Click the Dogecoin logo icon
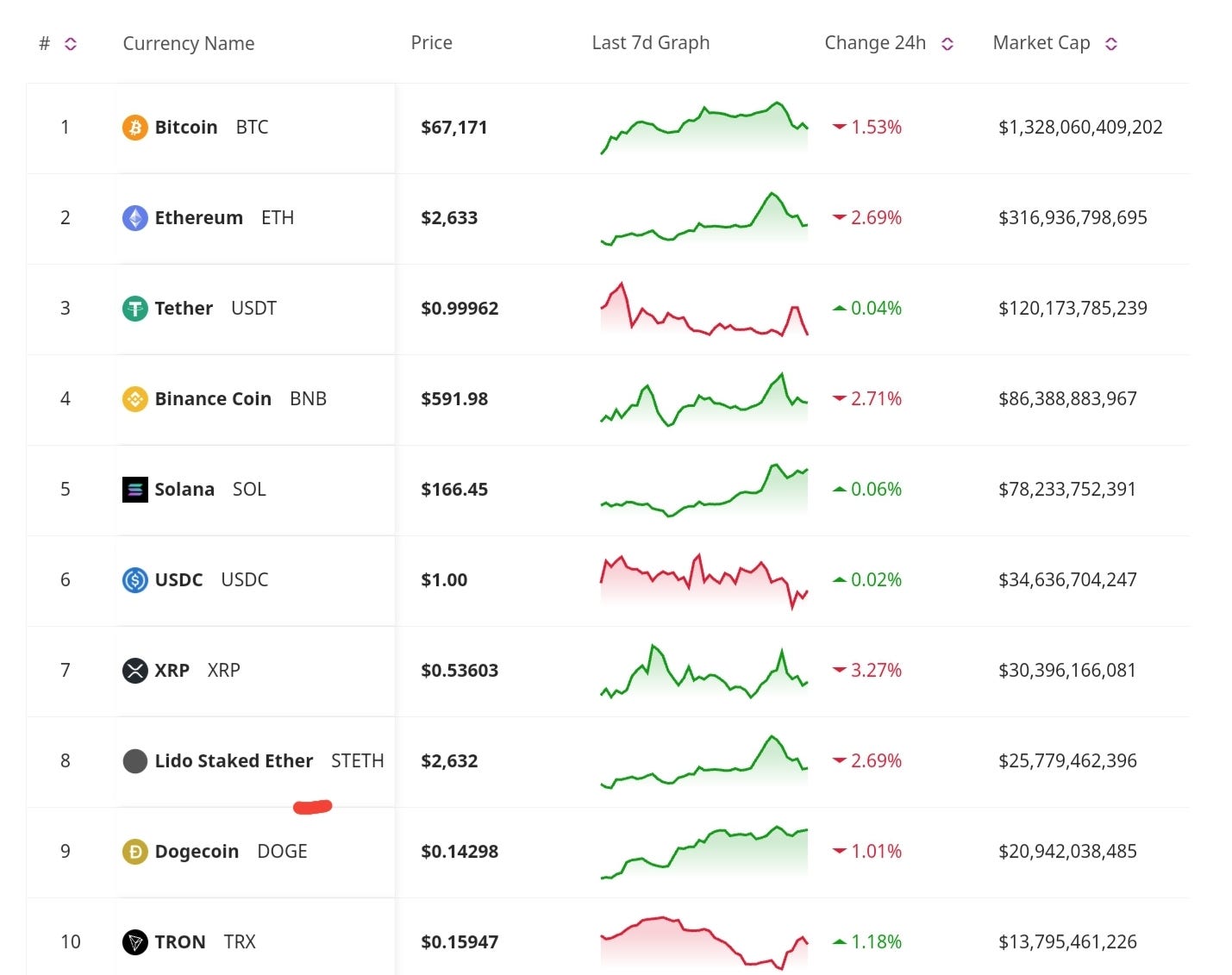The image size is (1232, 975). [x=134, y=852]
